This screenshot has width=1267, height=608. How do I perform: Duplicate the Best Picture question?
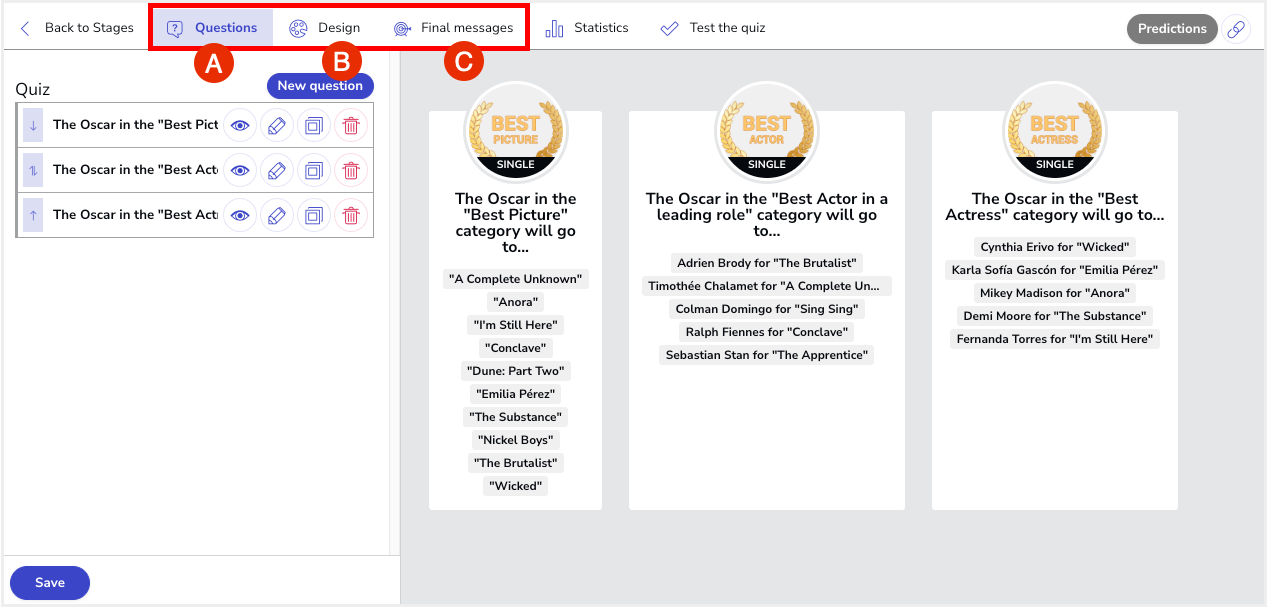(x=314, y=125)
